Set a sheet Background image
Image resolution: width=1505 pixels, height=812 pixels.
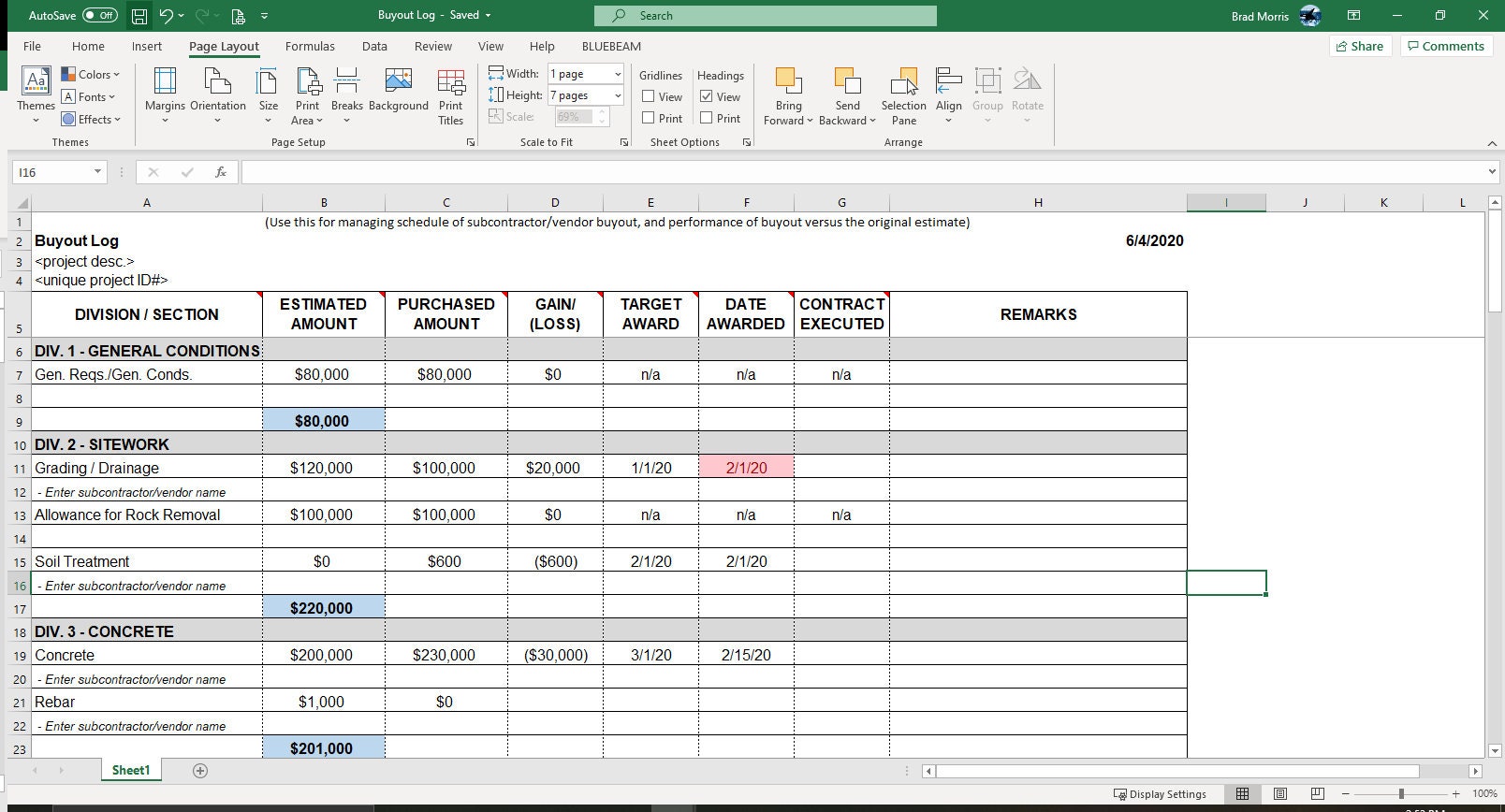399,90
